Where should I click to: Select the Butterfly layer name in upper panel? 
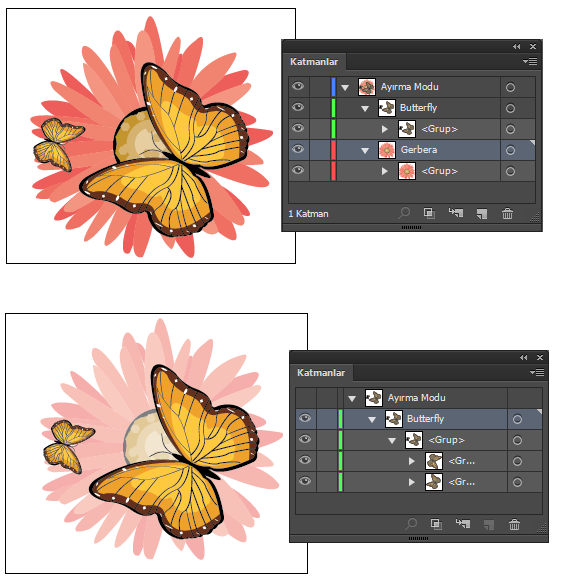pos(418,108)
